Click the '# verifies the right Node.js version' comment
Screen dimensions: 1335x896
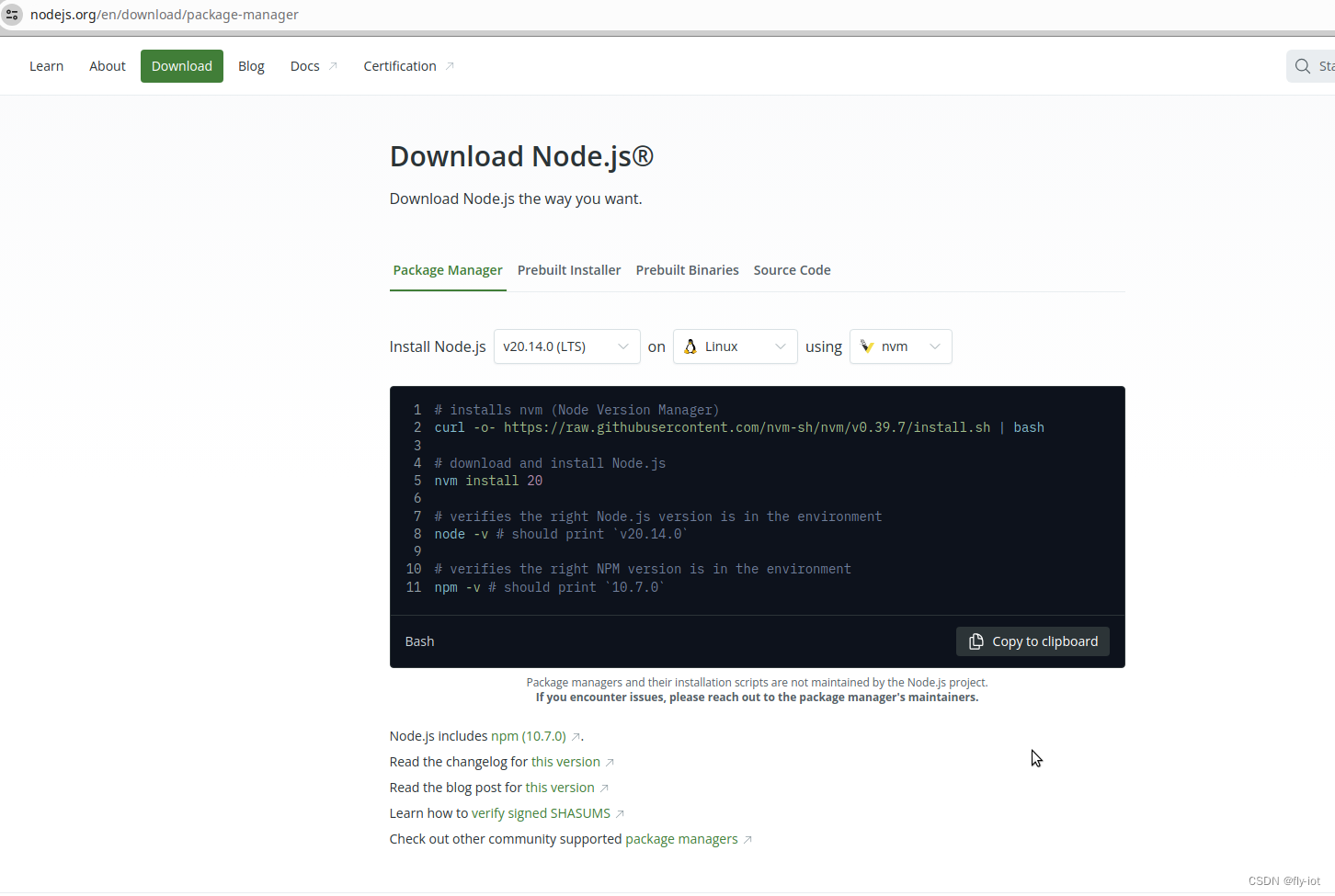coord(658,516)
